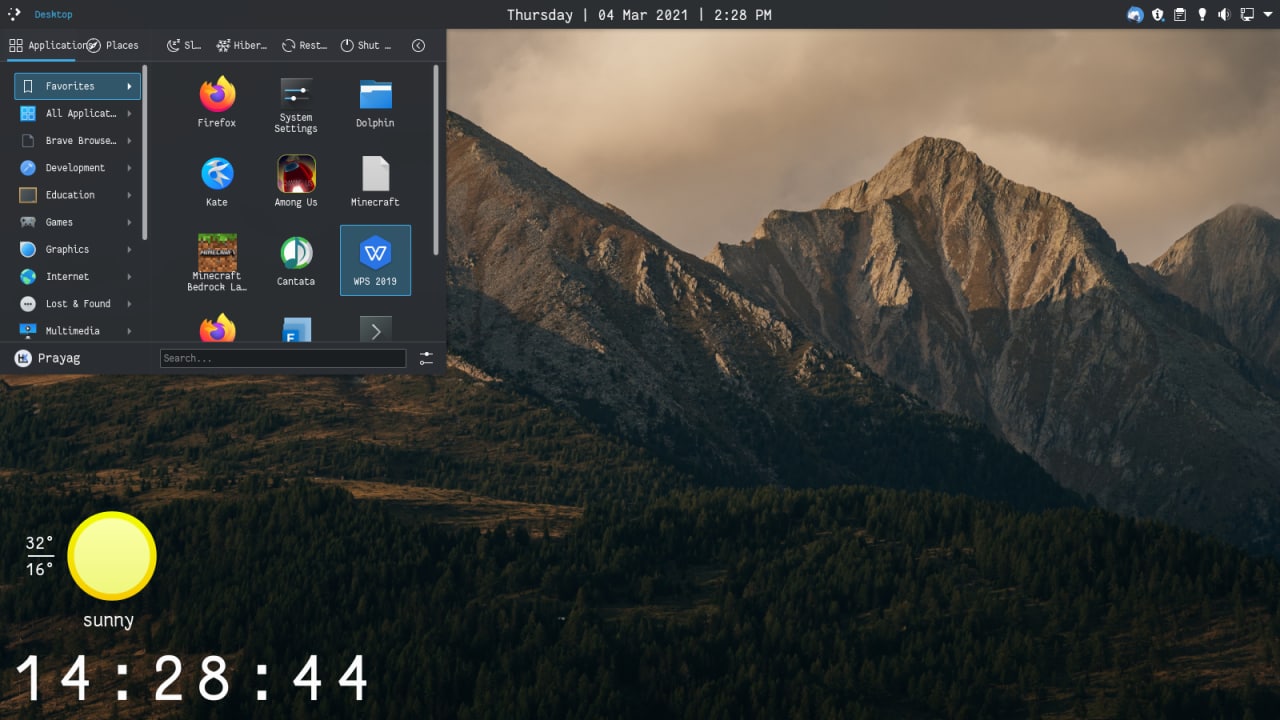The image size is (1280, 720).
Task: Click the back arrow circle in the launcher header
Action: [x=418, y=45]
